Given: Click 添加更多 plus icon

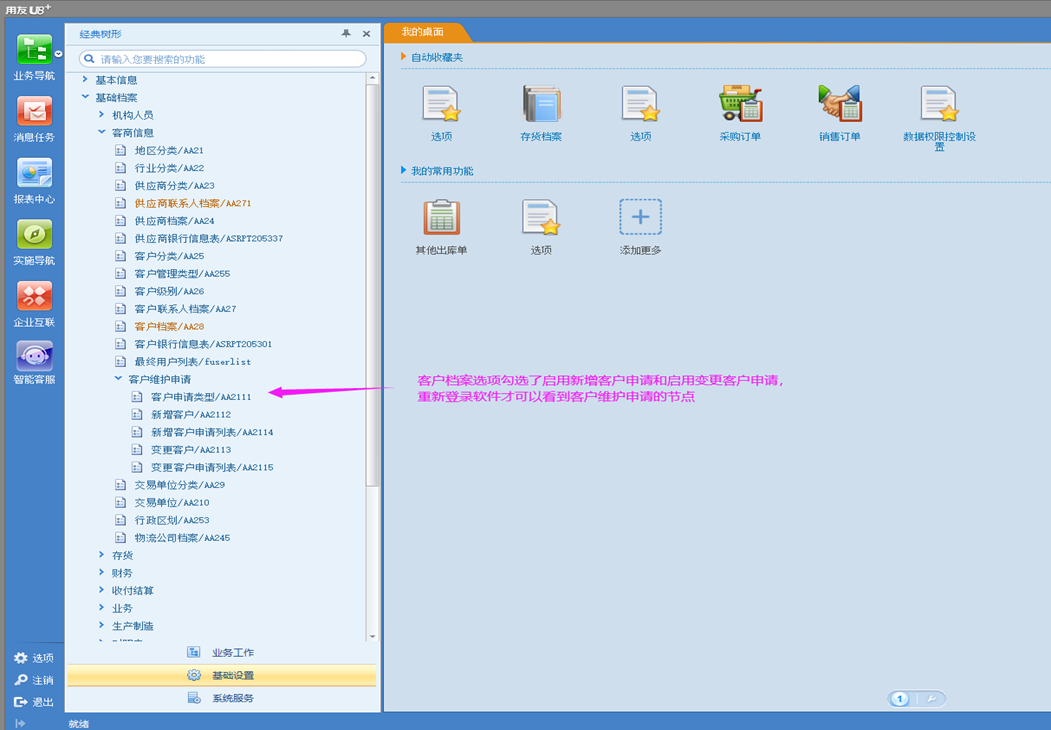Looking at the screenshot, I should point(640,217).
